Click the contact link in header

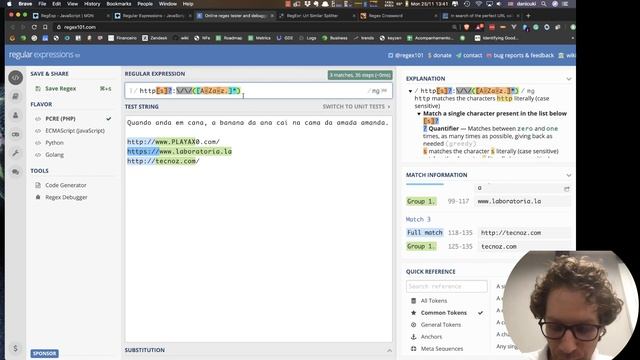[469, 56]
